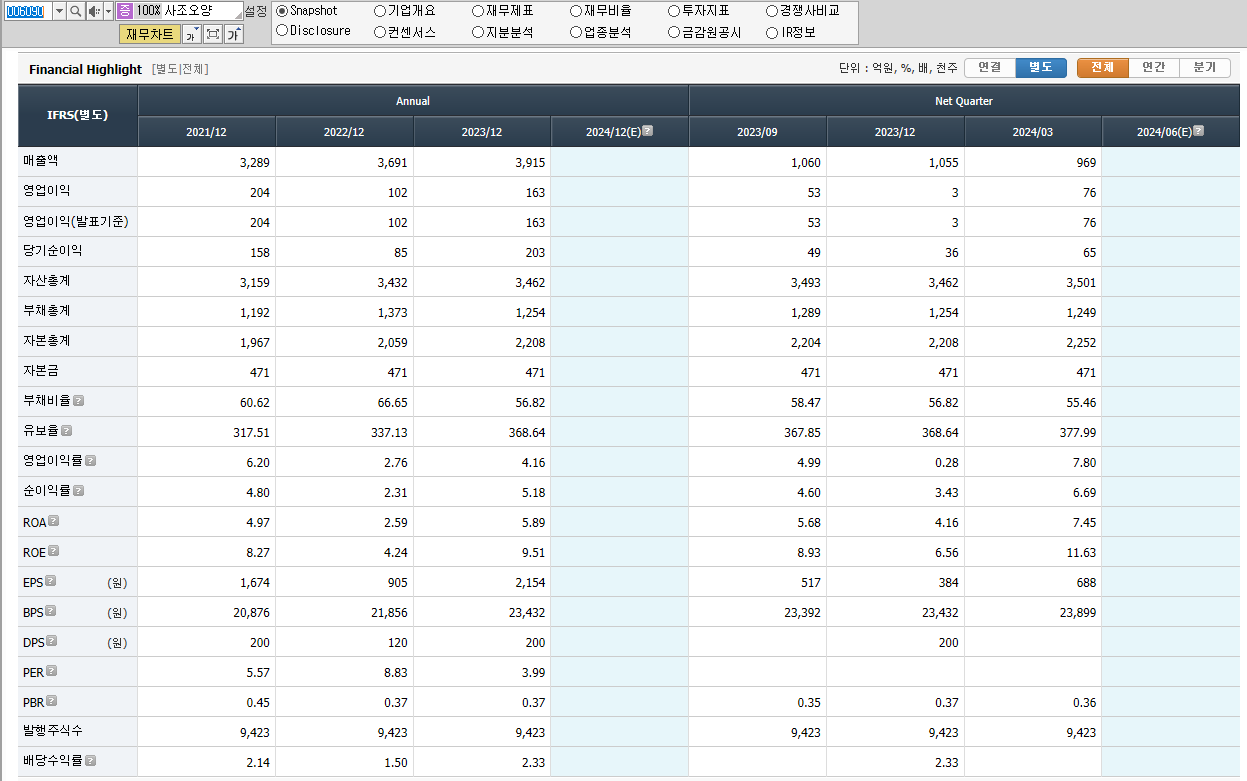Click the 자본금 row label
The width and height of the screenshot is (1247, 781).
point(41,371)
